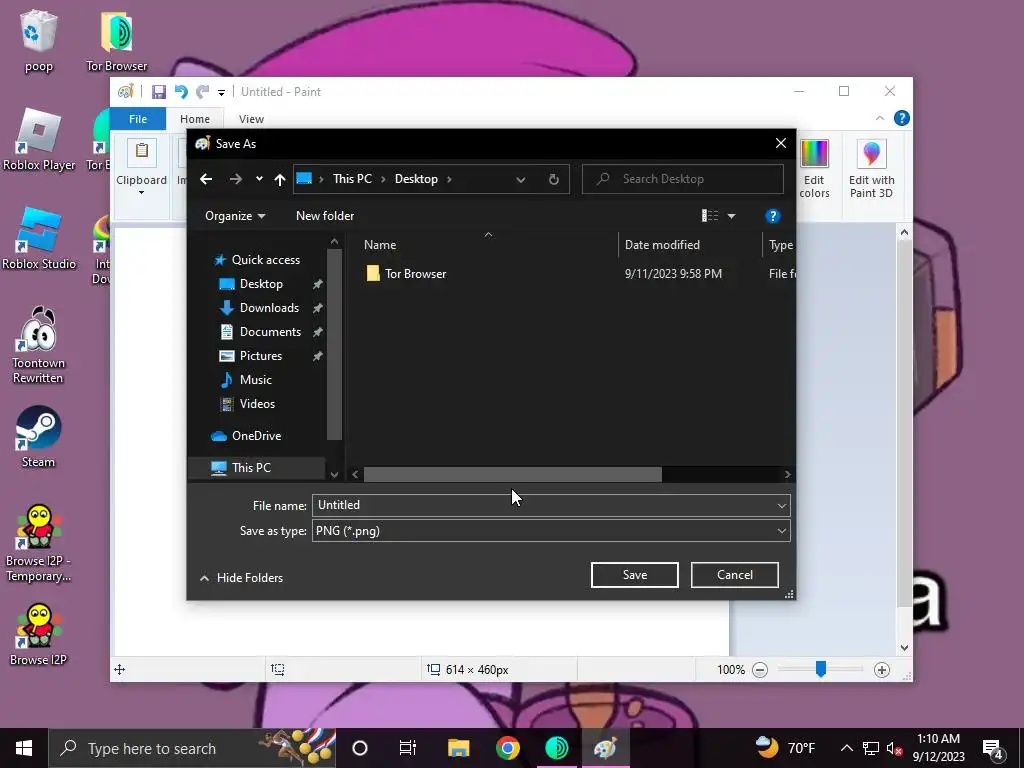This screenshot has width=1024, height=768.
Task: Switch to the Home ribbon tab
Action: pyautogui.click(x=195, y=119)
